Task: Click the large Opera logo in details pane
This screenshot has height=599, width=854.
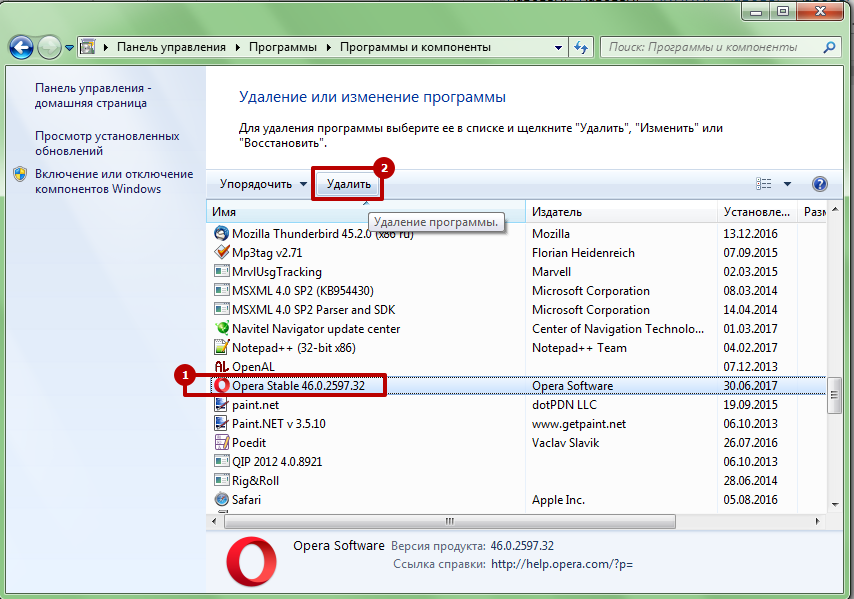Action: (252, 561)
